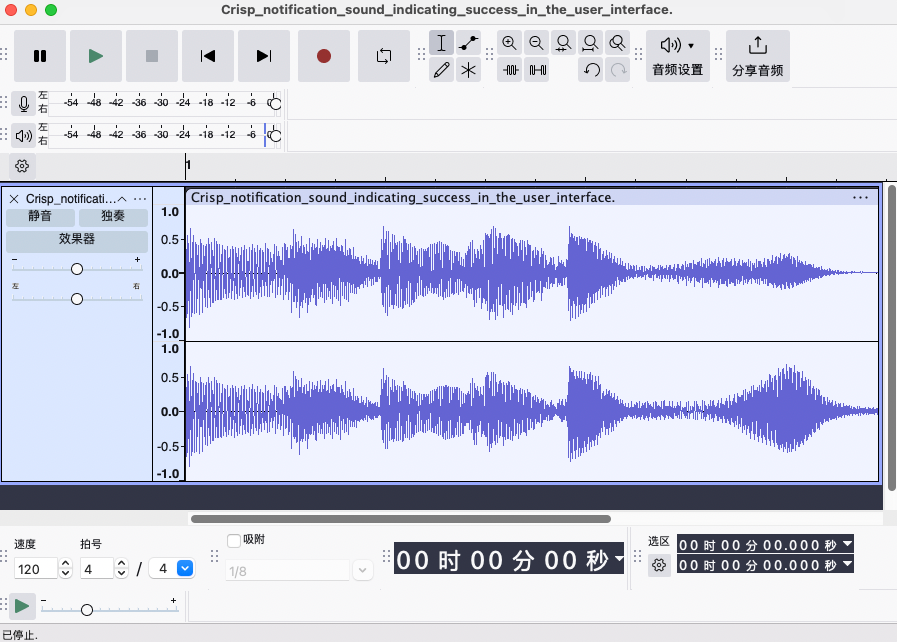Click the clip title bar text
Screen dimensions: 897x642
[403, 197]
